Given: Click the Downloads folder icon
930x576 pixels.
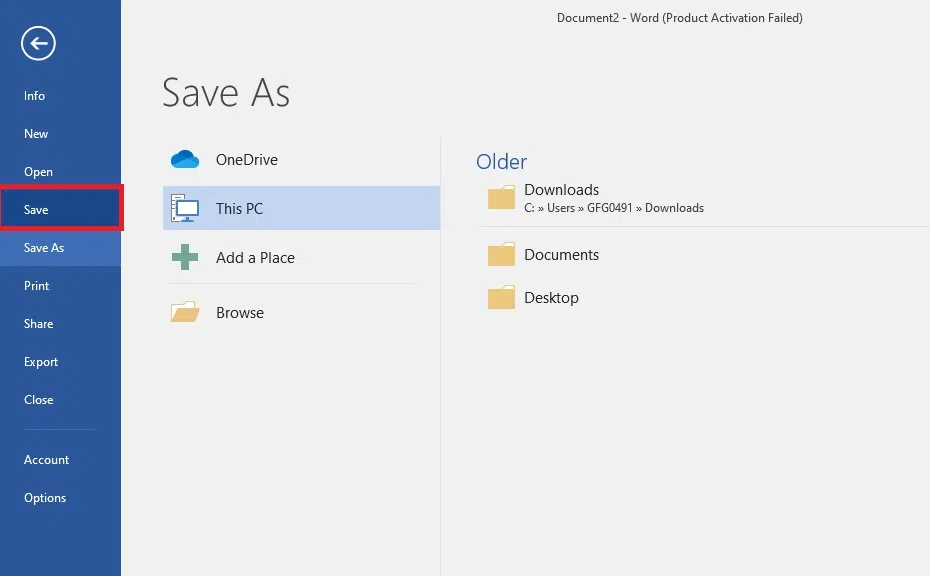Looking at the screenshot, I should click(501, 198).
